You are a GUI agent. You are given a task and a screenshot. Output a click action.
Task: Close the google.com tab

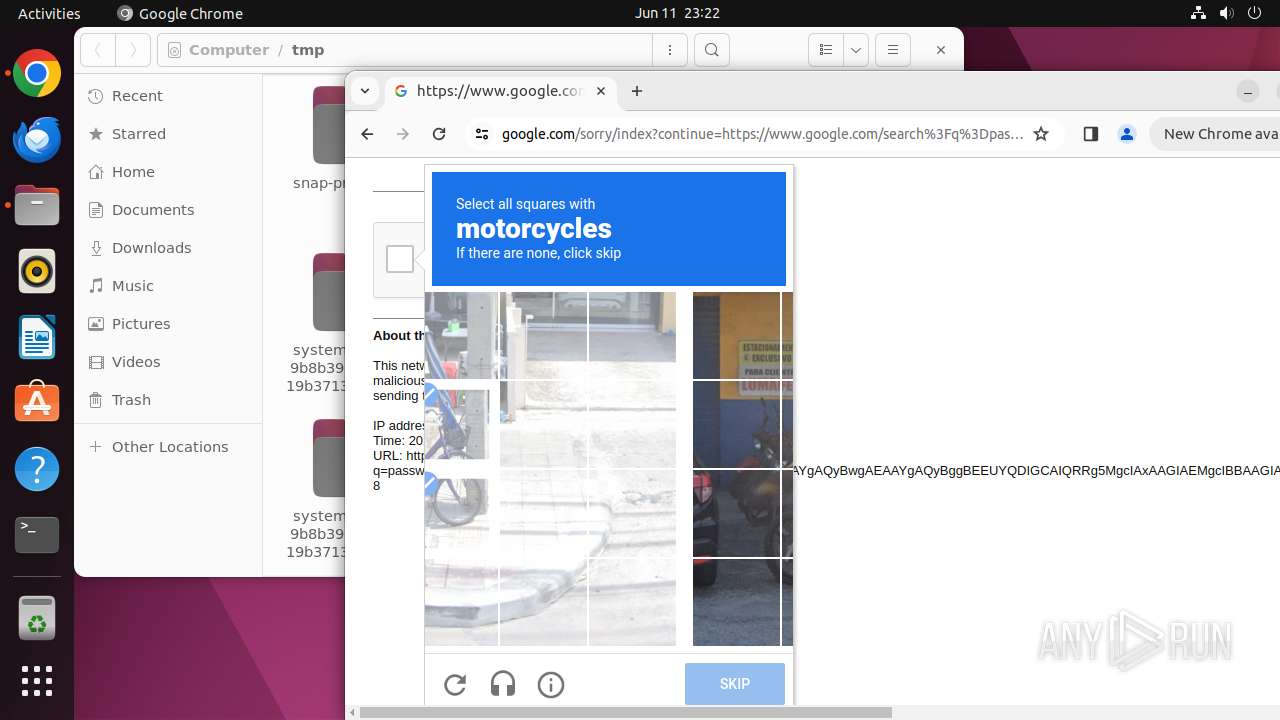pos(601,91)
